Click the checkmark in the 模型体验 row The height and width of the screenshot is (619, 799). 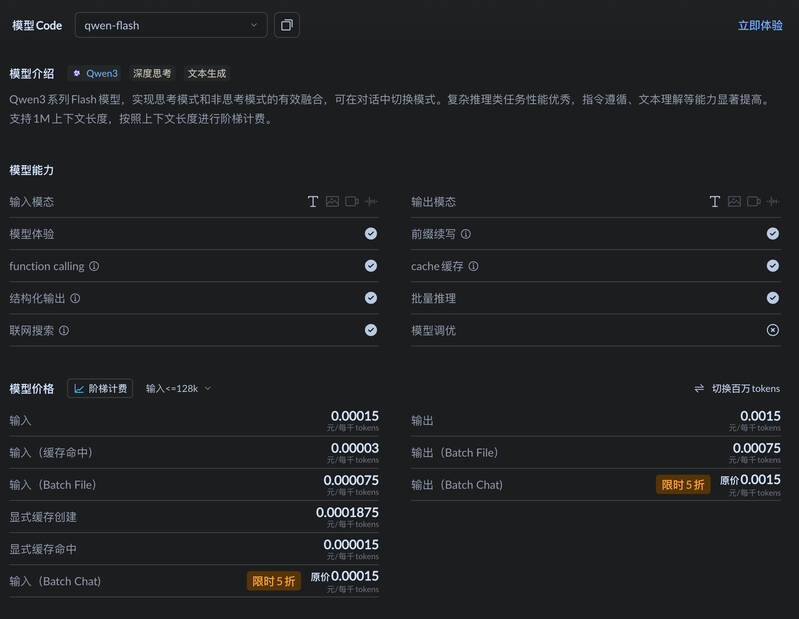click(371, 233)
